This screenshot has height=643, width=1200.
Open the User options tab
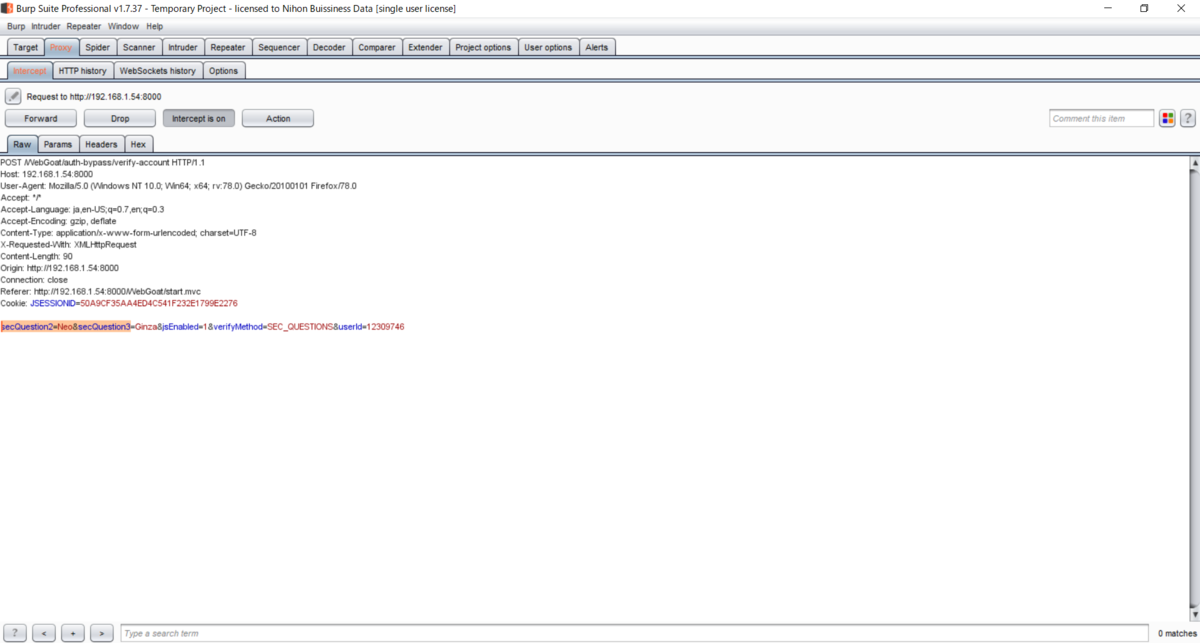[548, 47]
